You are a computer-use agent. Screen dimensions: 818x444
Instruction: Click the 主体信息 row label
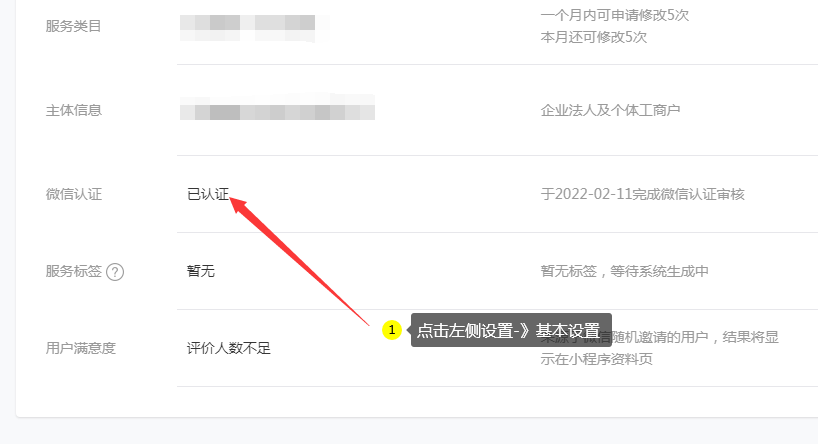[x=74, y=110]
